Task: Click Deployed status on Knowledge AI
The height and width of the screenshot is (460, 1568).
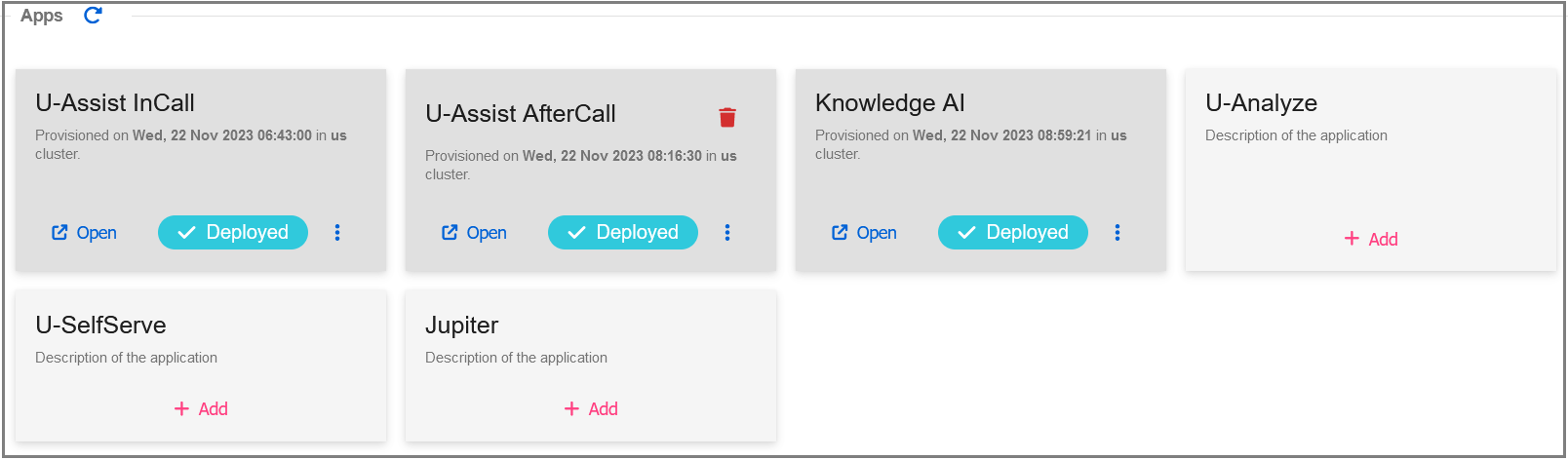Action: 1013,232
